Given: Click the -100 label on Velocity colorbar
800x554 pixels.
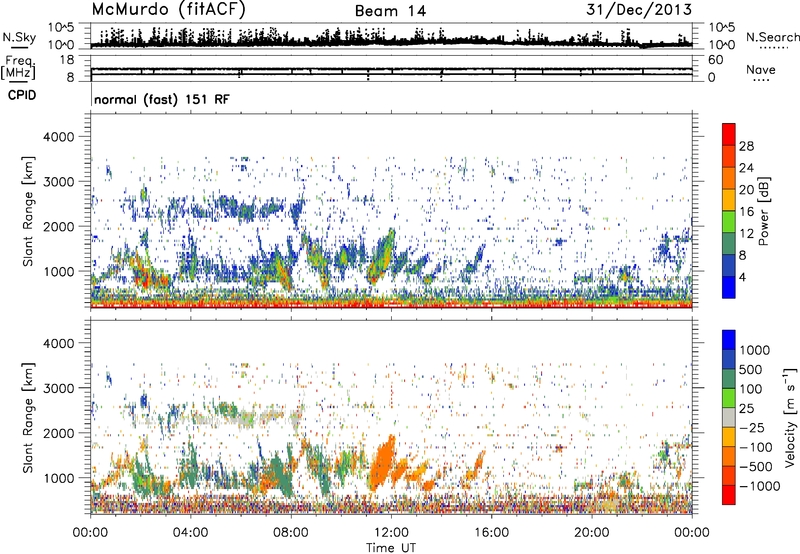Looking at the screenshot, I should click(x=756, y=447).
